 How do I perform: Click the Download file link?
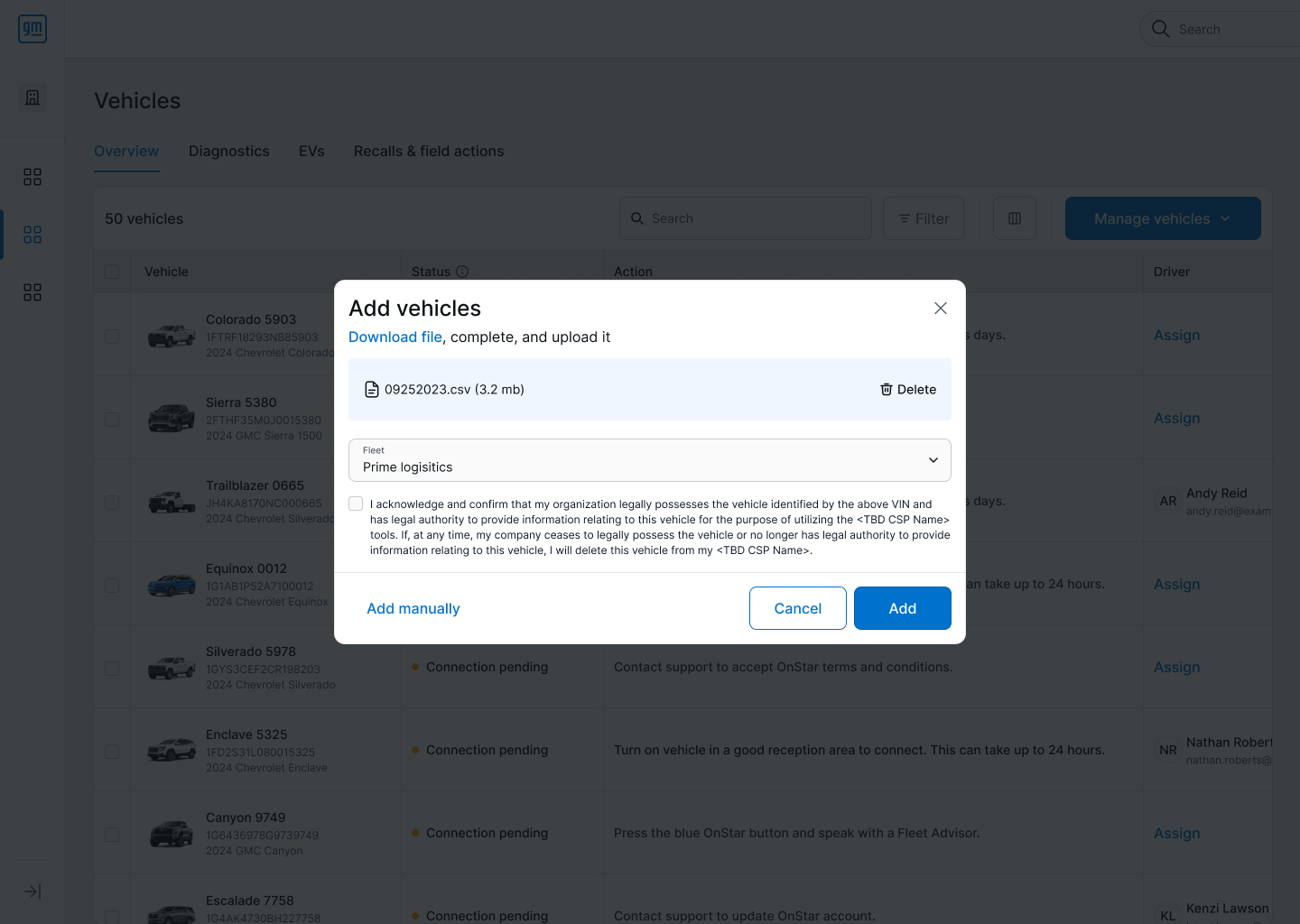[x=395, y=337]
